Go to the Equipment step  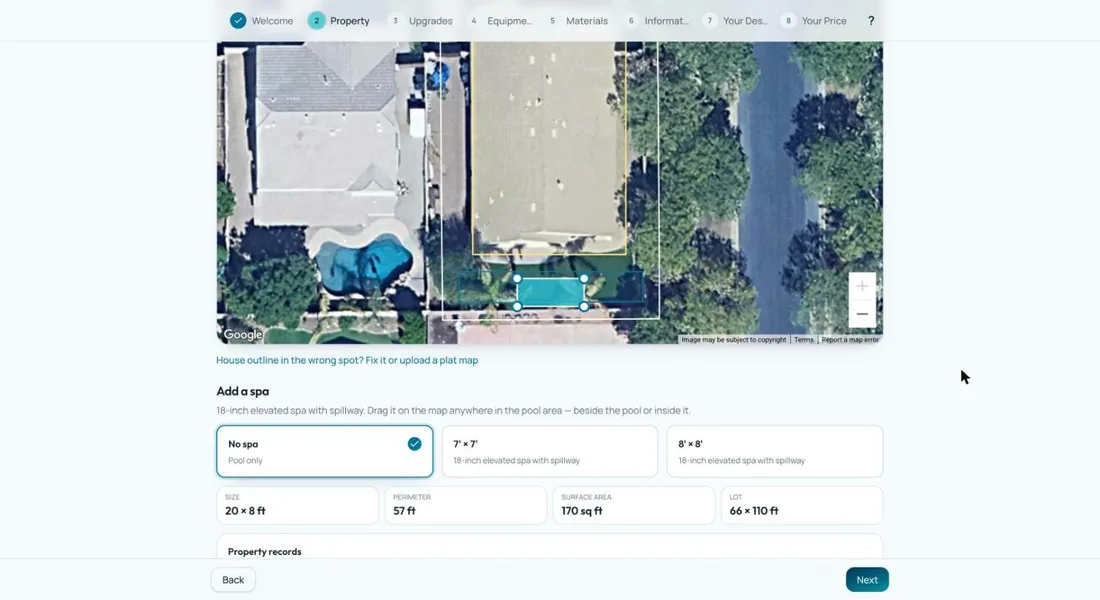click(x=499, y=21)
